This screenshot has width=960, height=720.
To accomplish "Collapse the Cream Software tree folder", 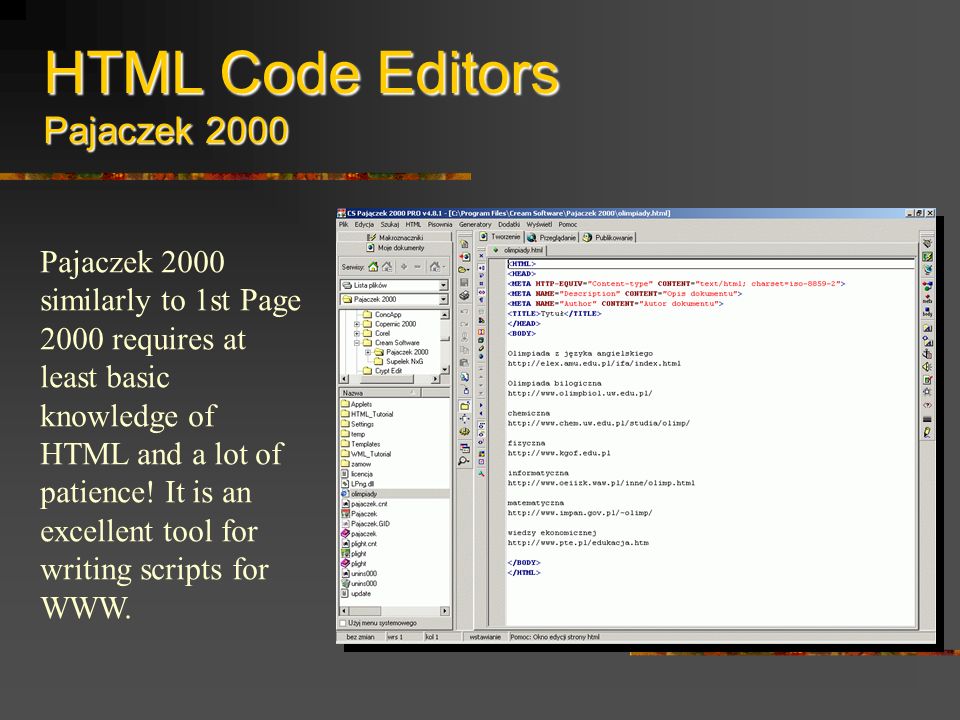I will pyautogui.click(x=357, y=343).
